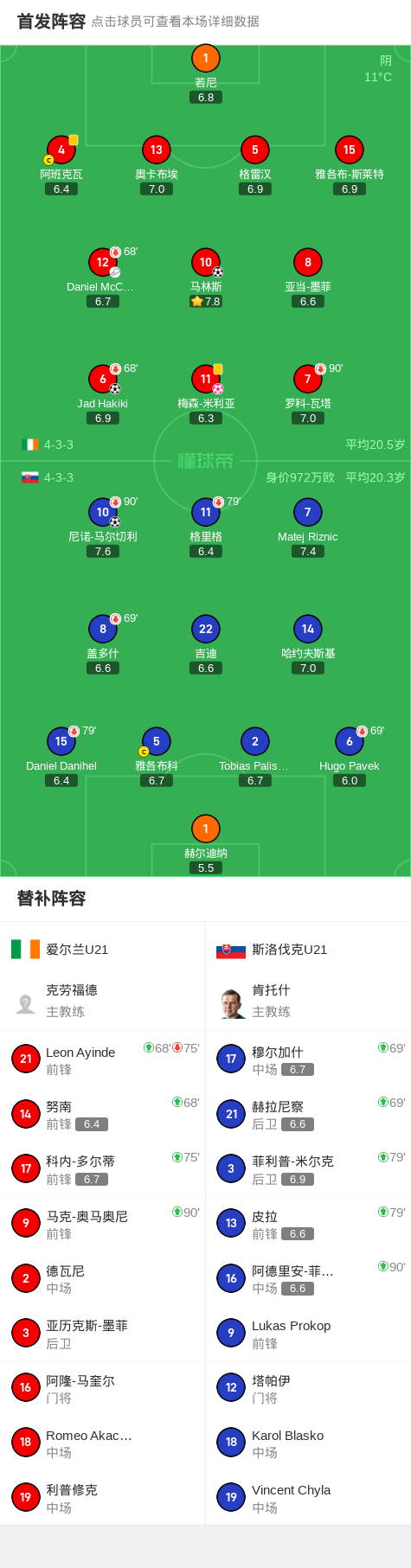Tap substitute 努南 rating 6.4 badge
The height and width of the screenshot is (1568, 411).
click(x=92, y=1124)
